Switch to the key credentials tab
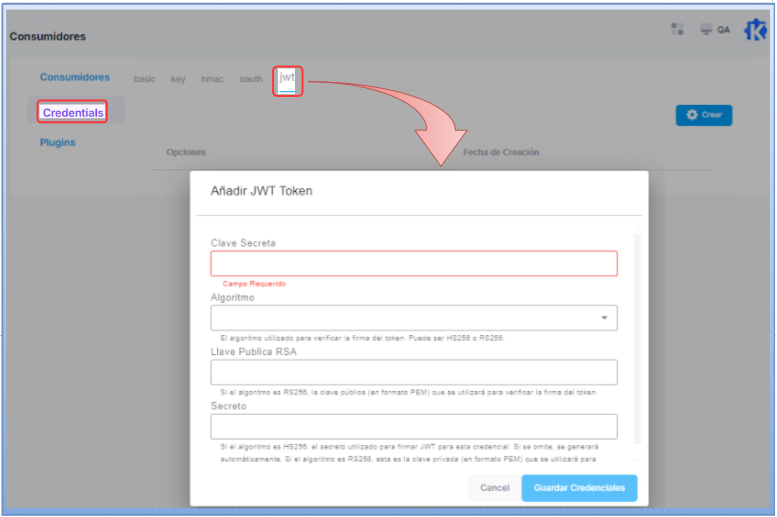Image resolution: width=777 pixels, height=517 pixels. click(x=178, y=79)
